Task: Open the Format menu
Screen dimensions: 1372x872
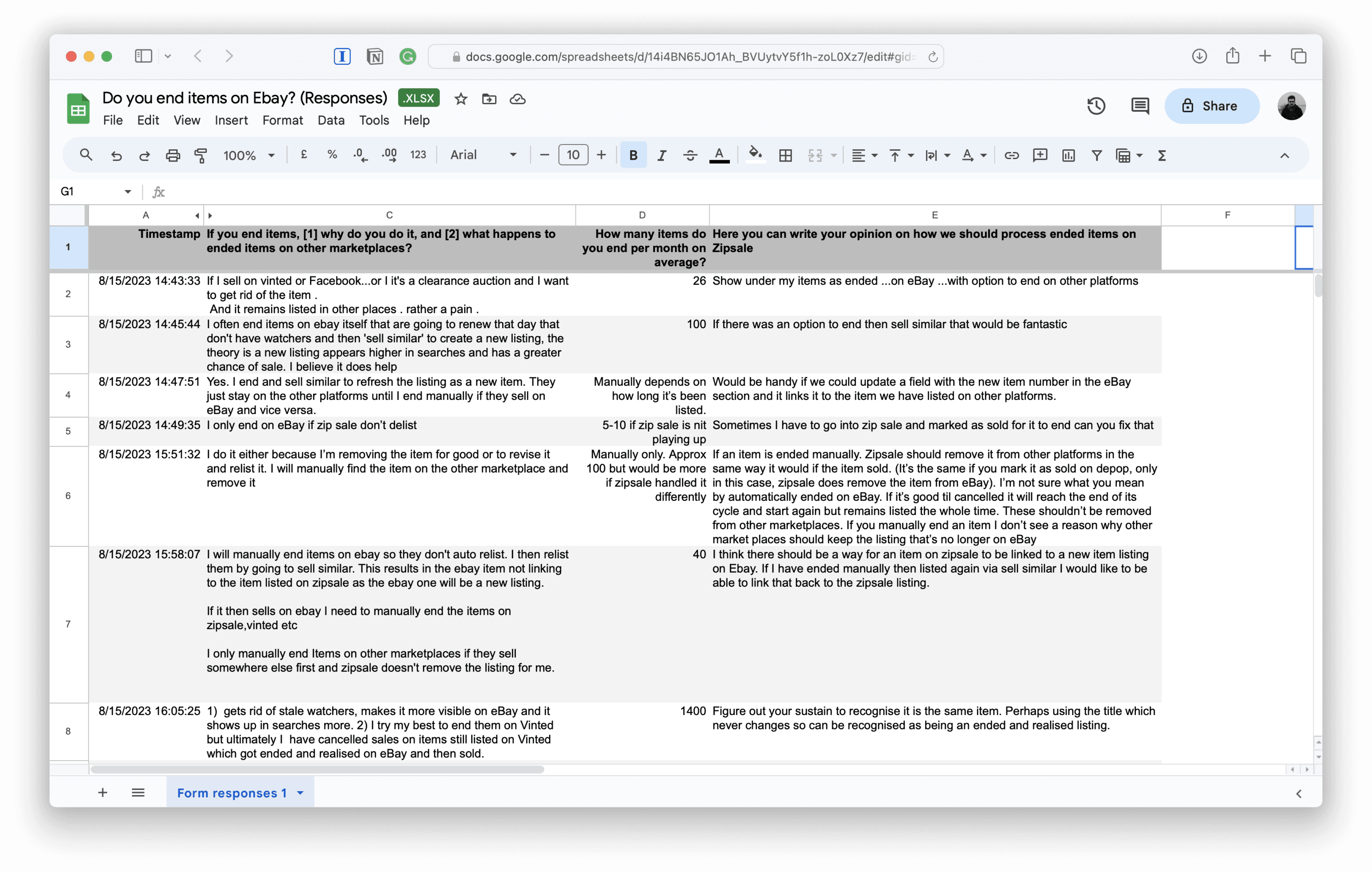Action: (282, 120)
